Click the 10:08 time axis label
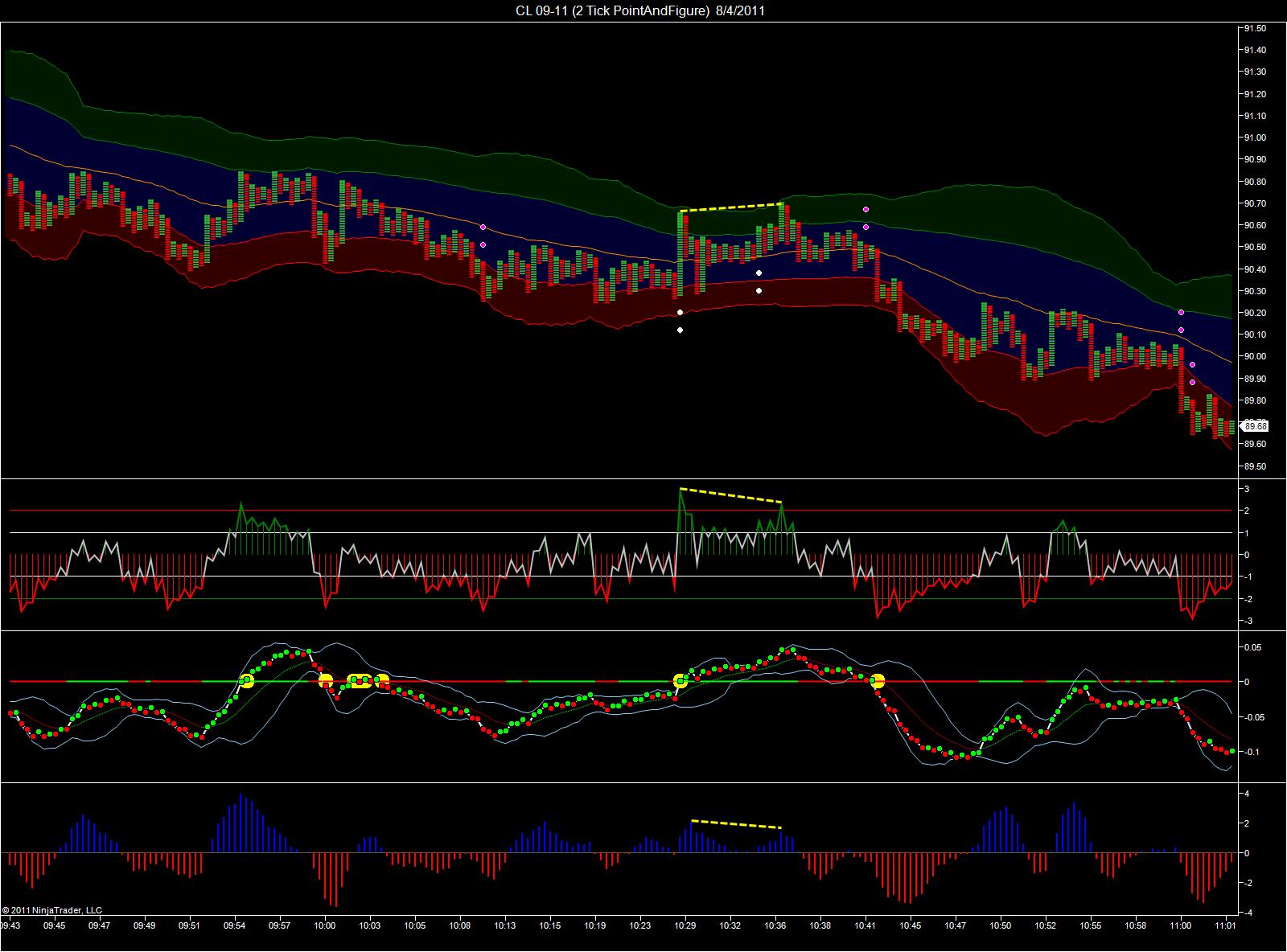Image resolution: width=1287 pixels, height=952 pixels. coord(460,925)
